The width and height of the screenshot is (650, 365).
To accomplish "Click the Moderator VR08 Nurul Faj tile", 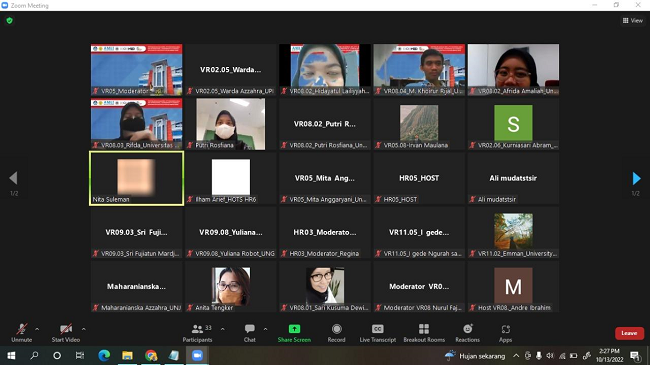I will point(419,287).
